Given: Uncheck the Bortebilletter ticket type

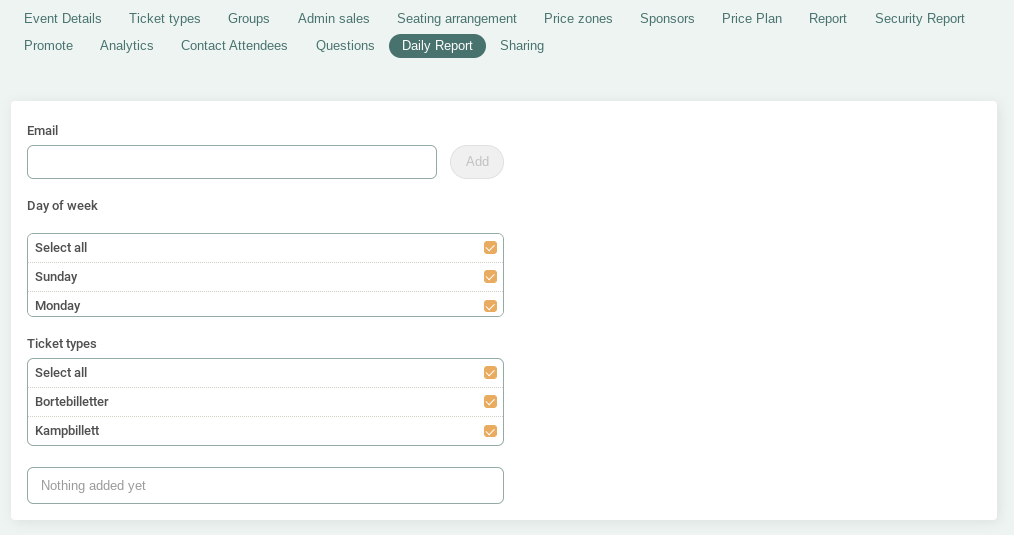Looking at the screenshot, I should pyautogui.click(x=490, y=402).
